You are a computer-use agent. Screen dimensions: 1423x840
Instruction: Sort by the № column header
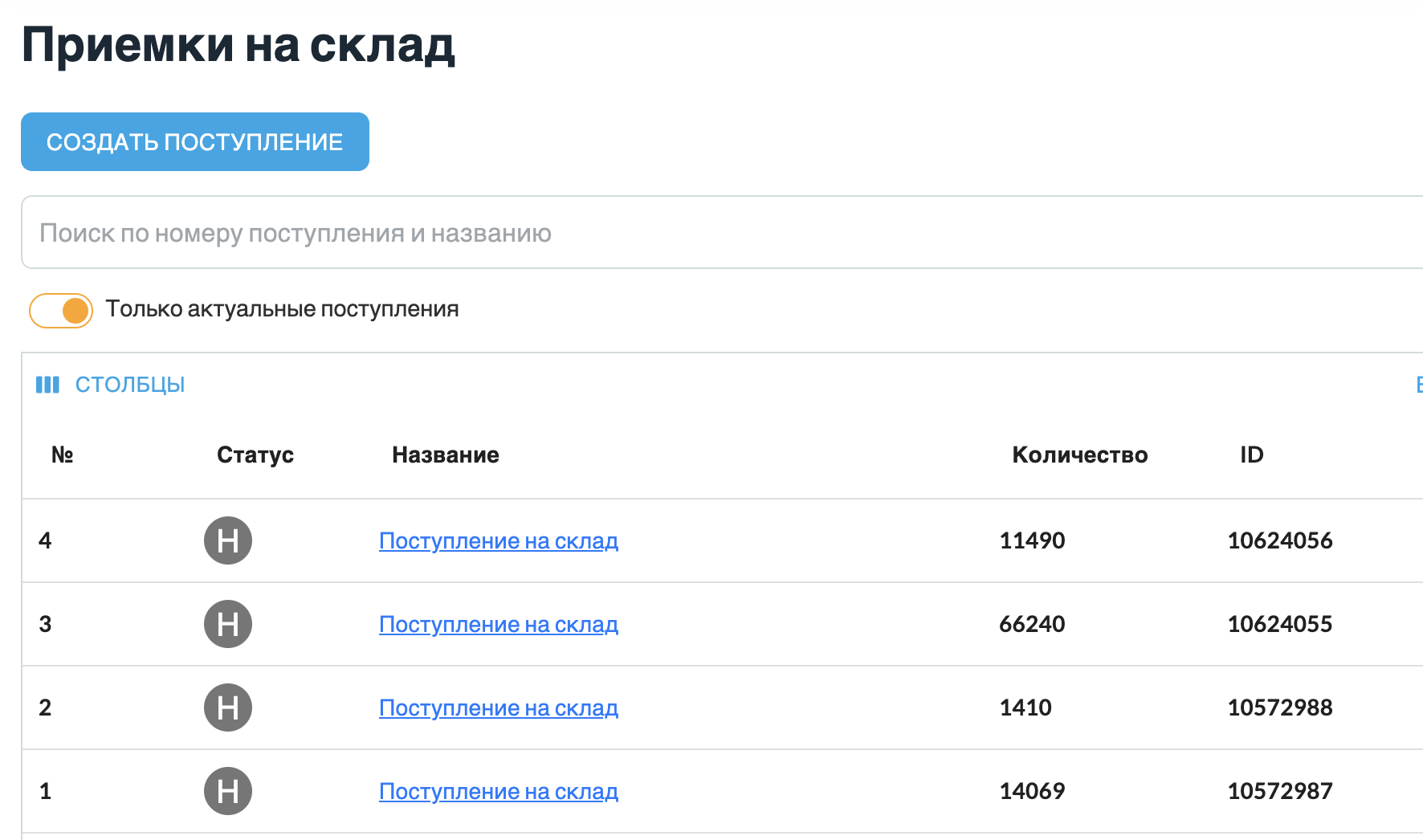pos(63,455)
